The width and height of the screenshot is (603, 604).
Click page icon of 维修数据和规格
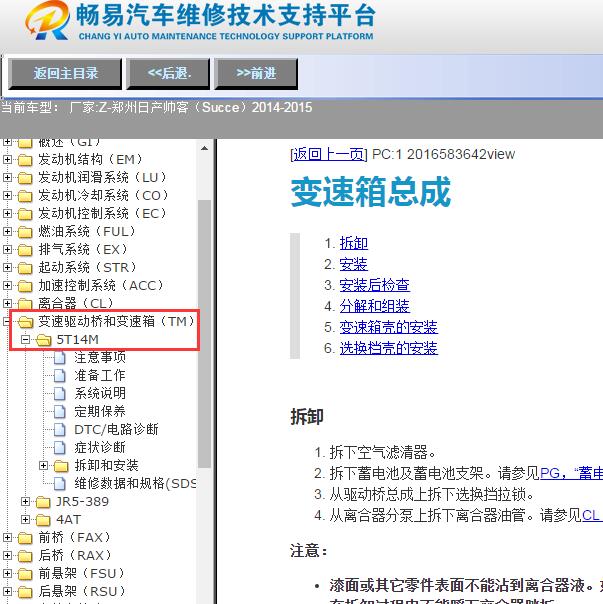point(60,483)
